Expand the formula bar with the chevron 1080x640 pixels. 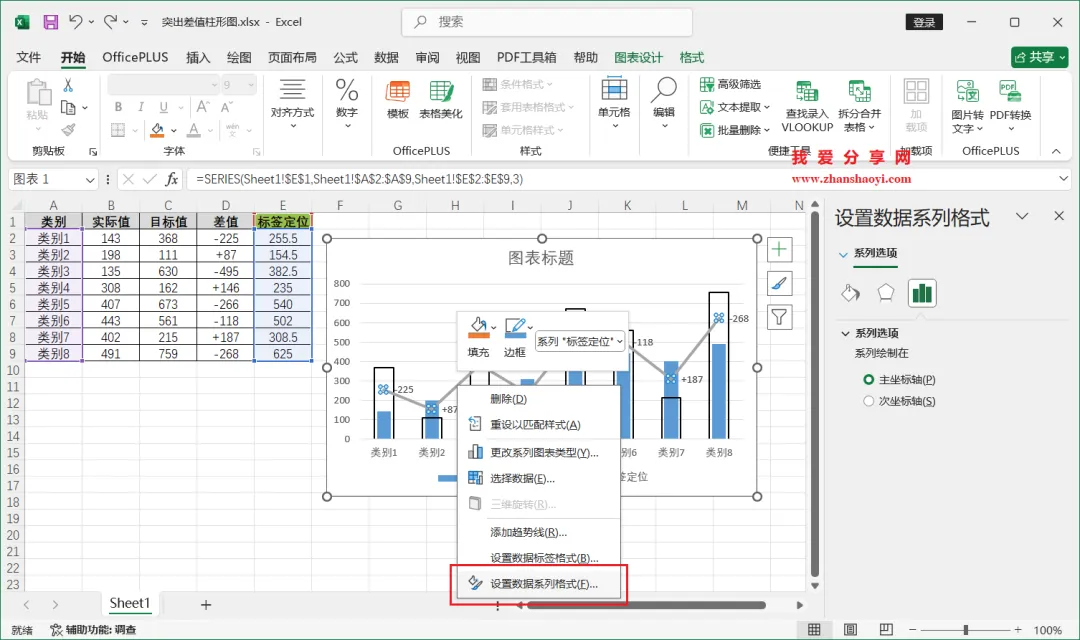coord(1063,179)
